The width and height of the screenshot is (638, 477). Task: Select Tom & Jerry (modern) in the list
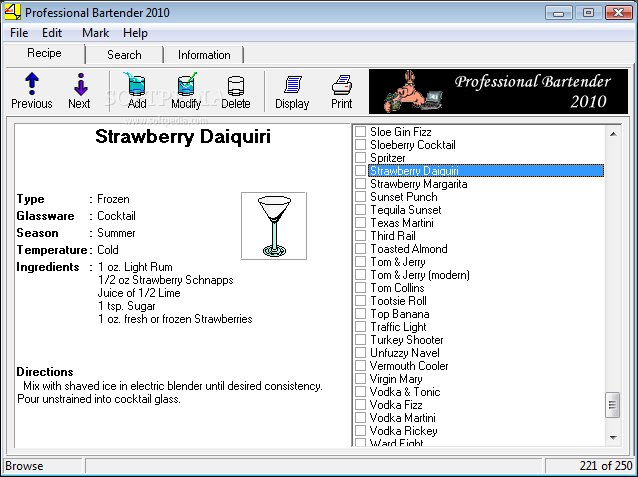pos(420,275)
